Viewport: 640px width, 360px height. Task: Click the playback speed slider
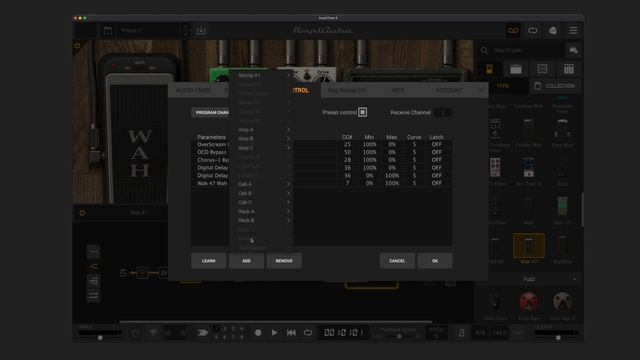399,336
